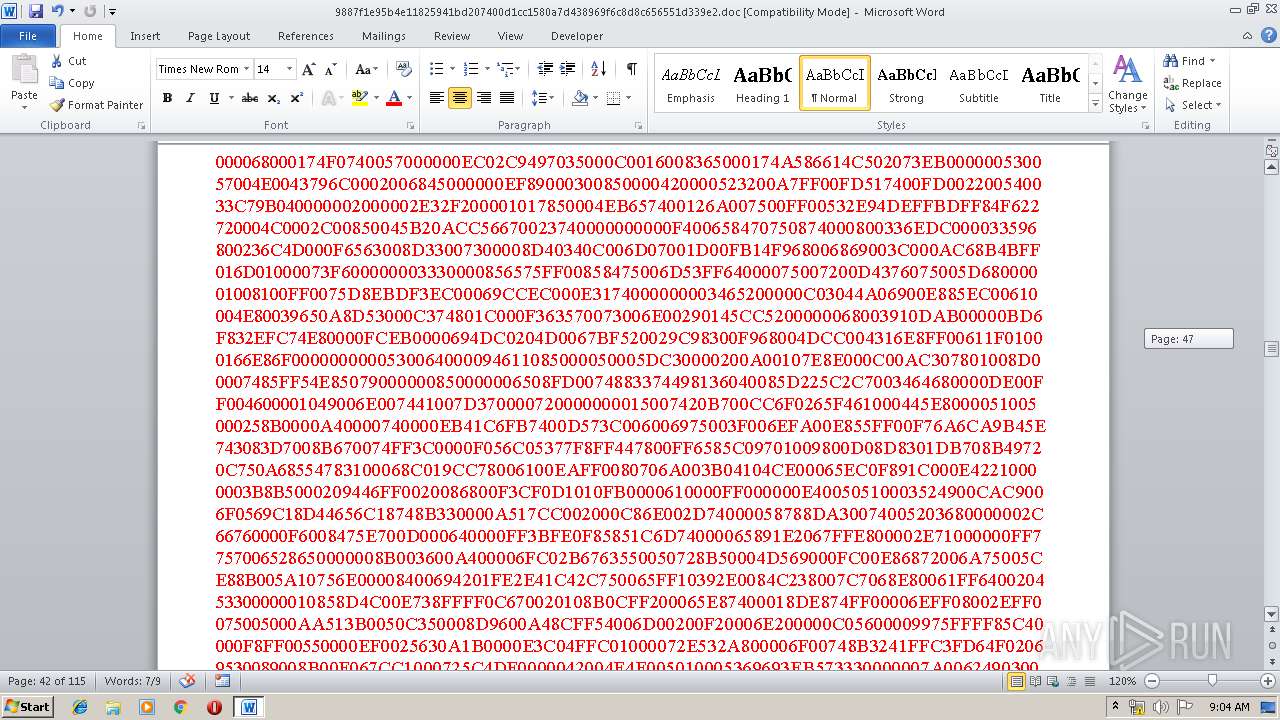The height and width of the screenshot is (720, 1280).
Task: Toggle Superscript formatting
Action: [296, 98]
